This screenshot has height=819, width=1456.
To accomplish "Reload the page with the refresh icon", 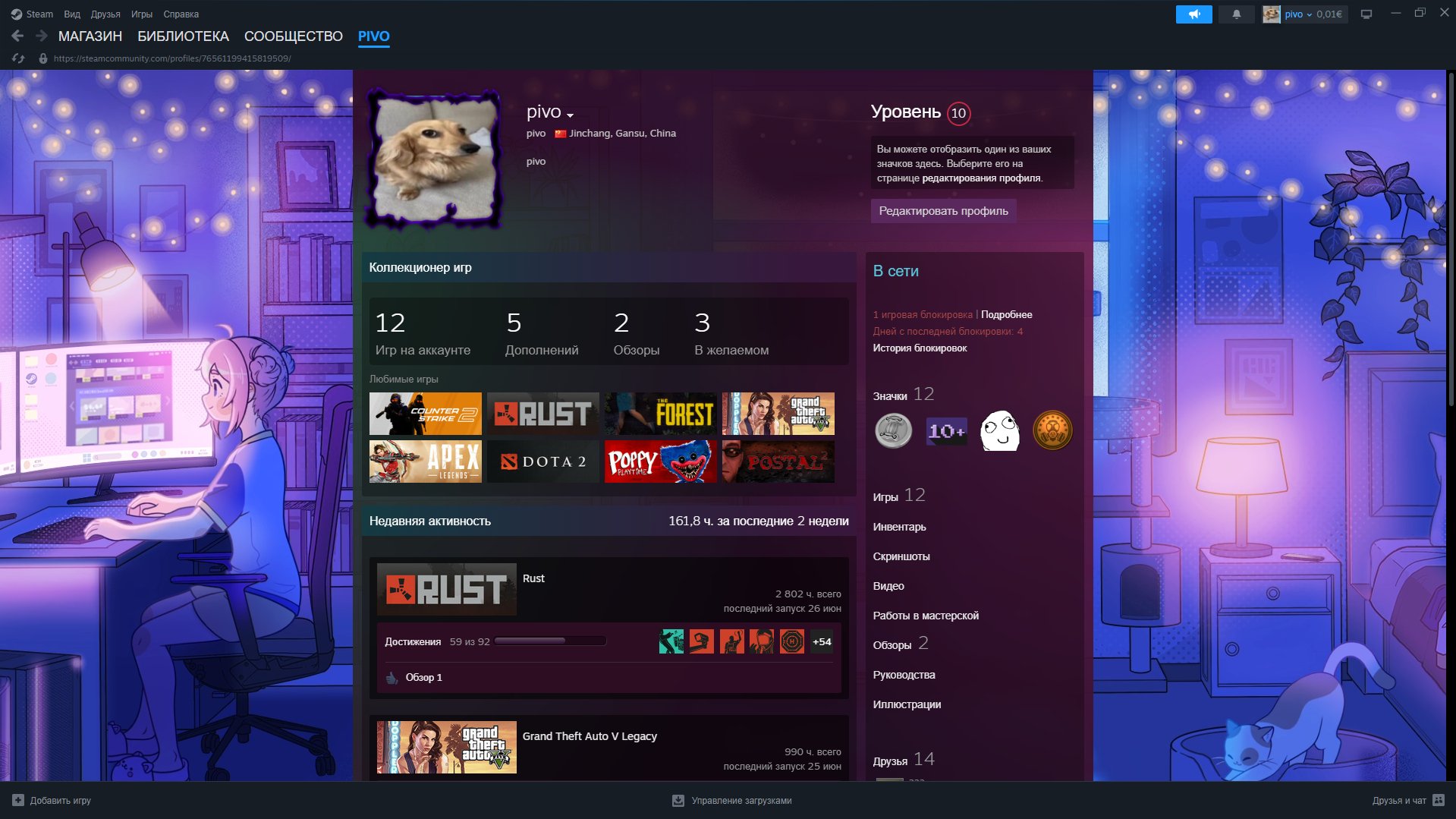I will click(18, 58).
